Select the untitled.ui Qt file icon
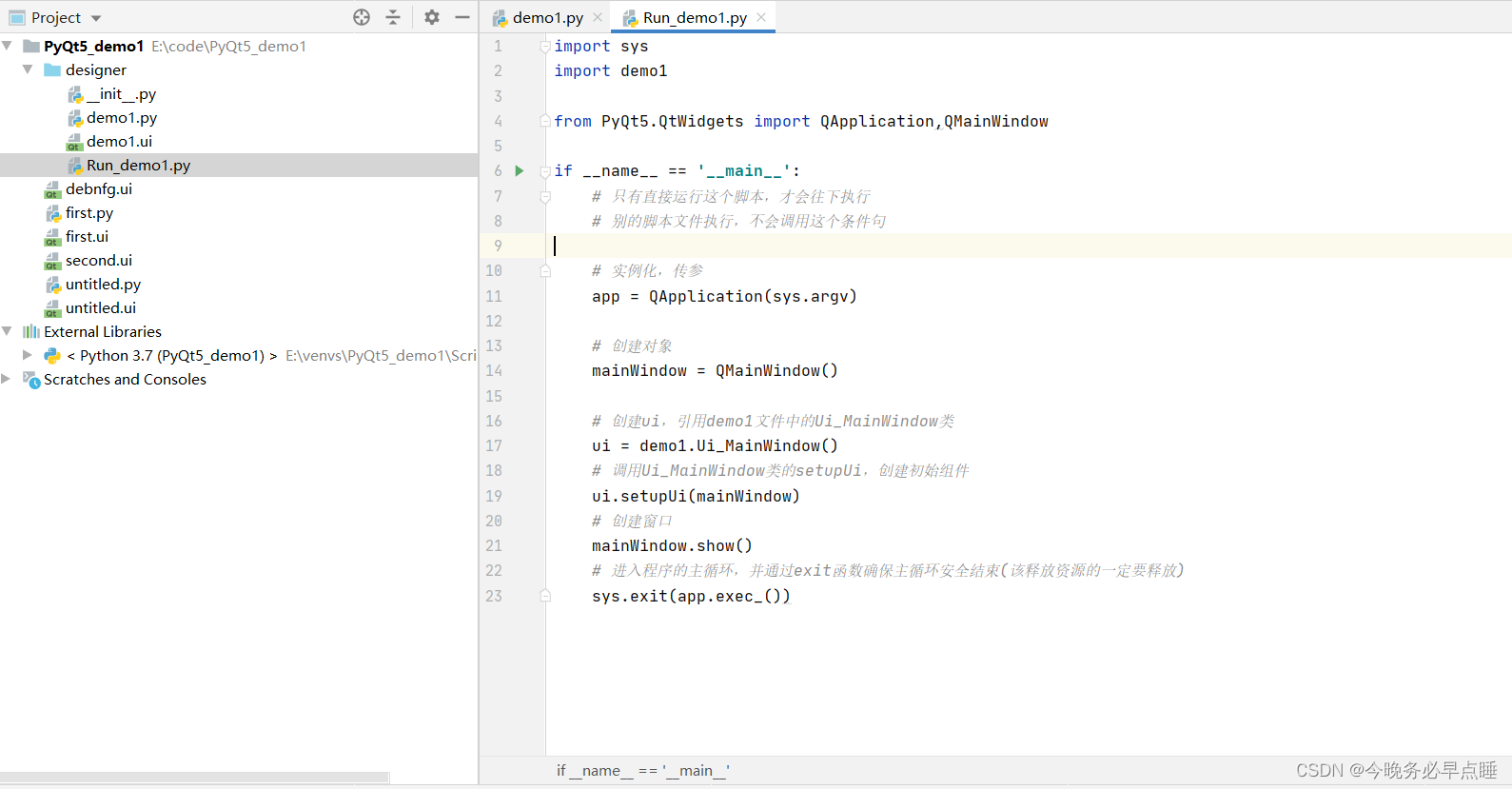 pyautogui.click(x=53, y=308)
